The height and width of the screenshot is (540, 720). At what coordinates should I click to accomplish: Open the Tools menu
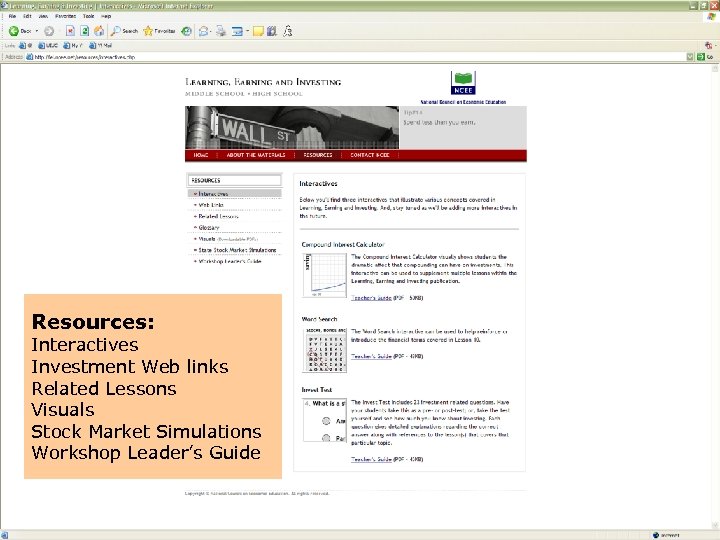[x=88, y=16]
